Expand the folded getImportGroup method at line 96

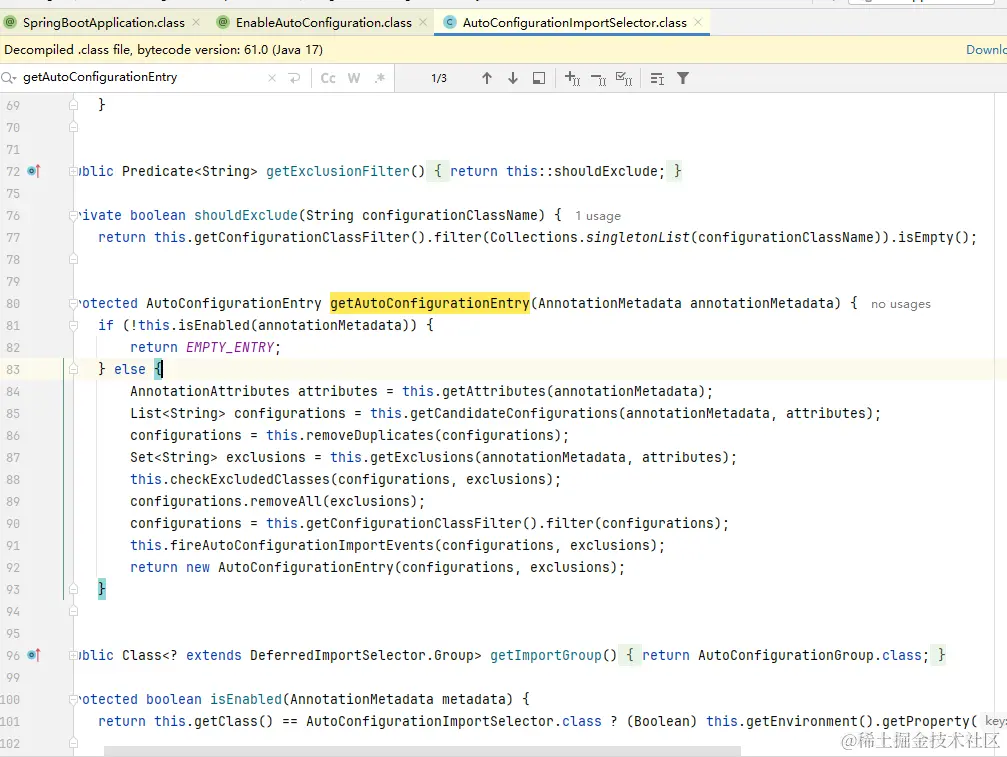[x=73, y=656]
